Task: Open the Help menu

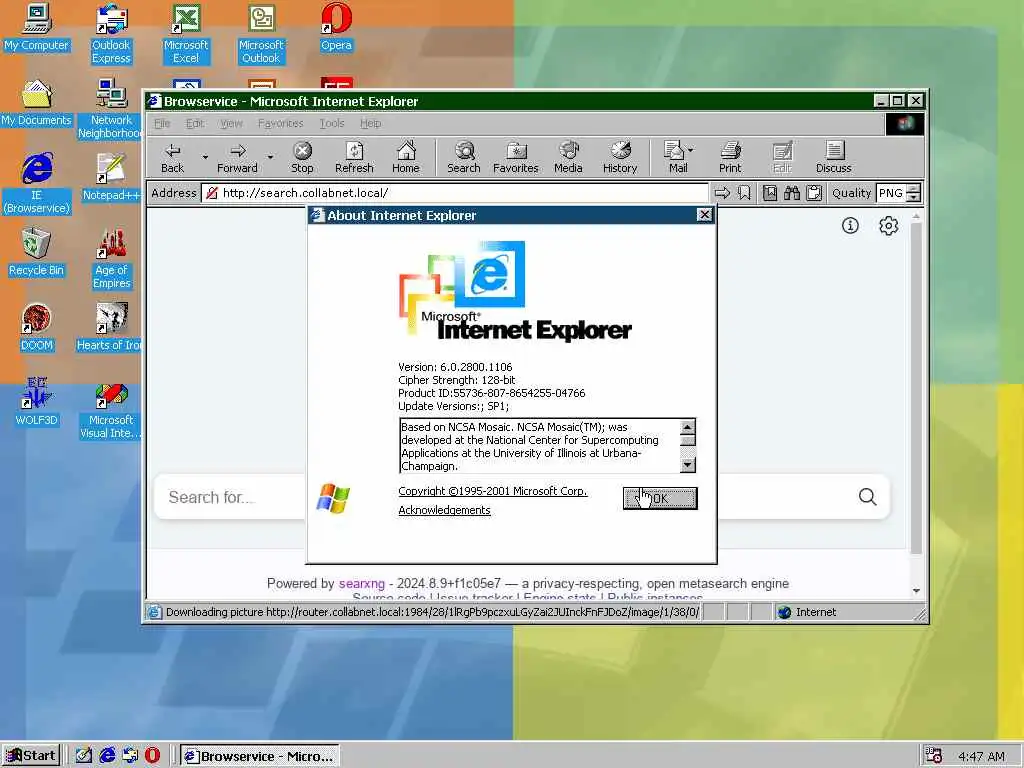Action: [x=370, y=123]
